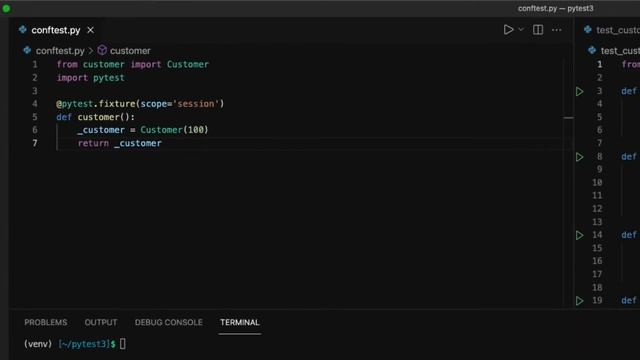
Task: Open the editor More Actions menu
Action: coord(556,30)
